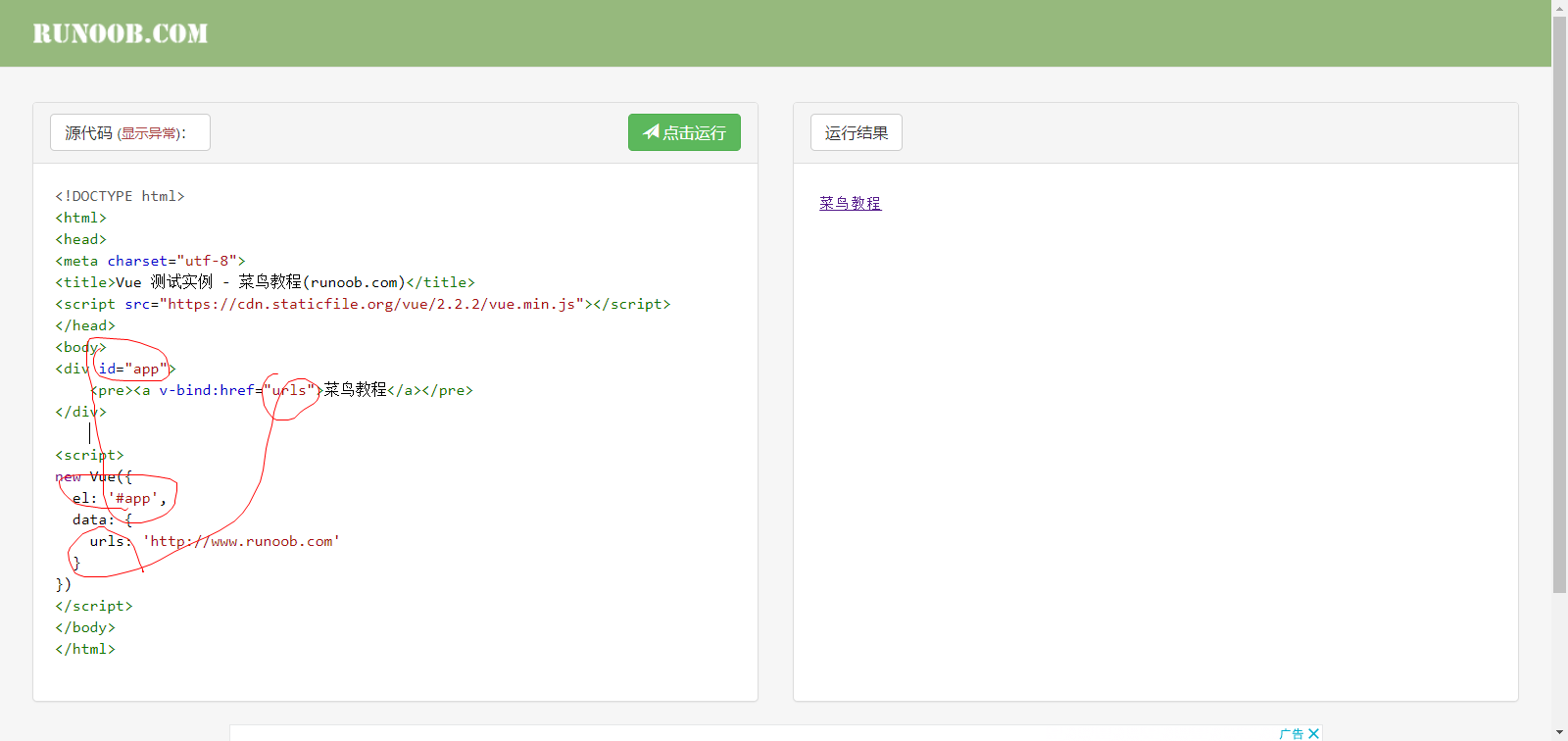This screenshot has width=1568, height=741.
Task: Click the <!DOCTYPE html> code line
Action: (x=120, y=196)
